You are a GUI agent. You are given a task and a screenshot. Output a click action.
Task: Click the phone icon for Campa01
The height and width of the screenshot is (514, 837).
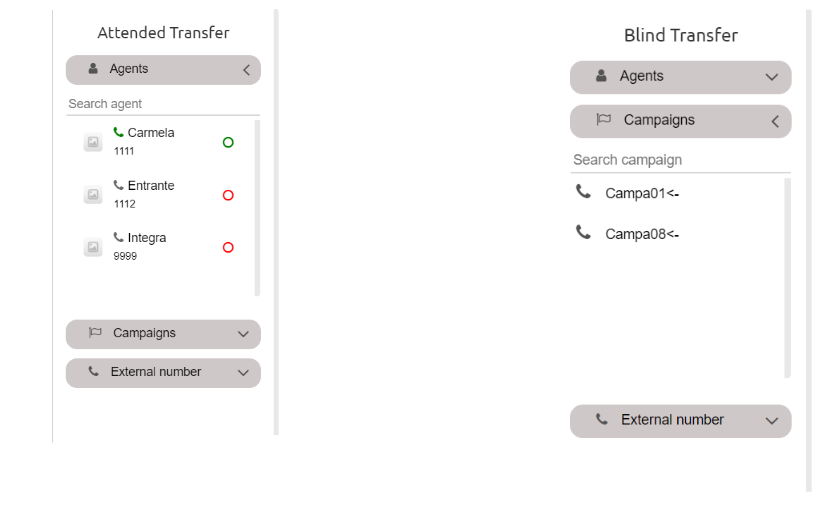584,192
